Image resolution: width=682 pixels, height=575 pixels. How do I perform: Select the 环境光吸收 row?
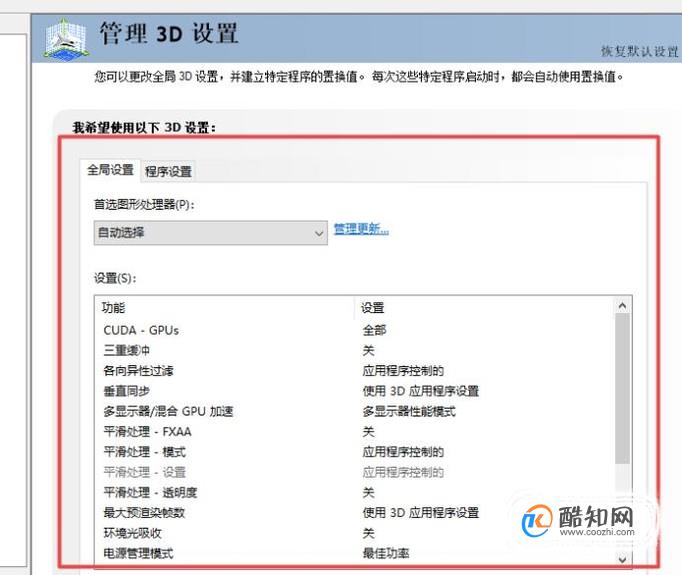pos(354,533)
